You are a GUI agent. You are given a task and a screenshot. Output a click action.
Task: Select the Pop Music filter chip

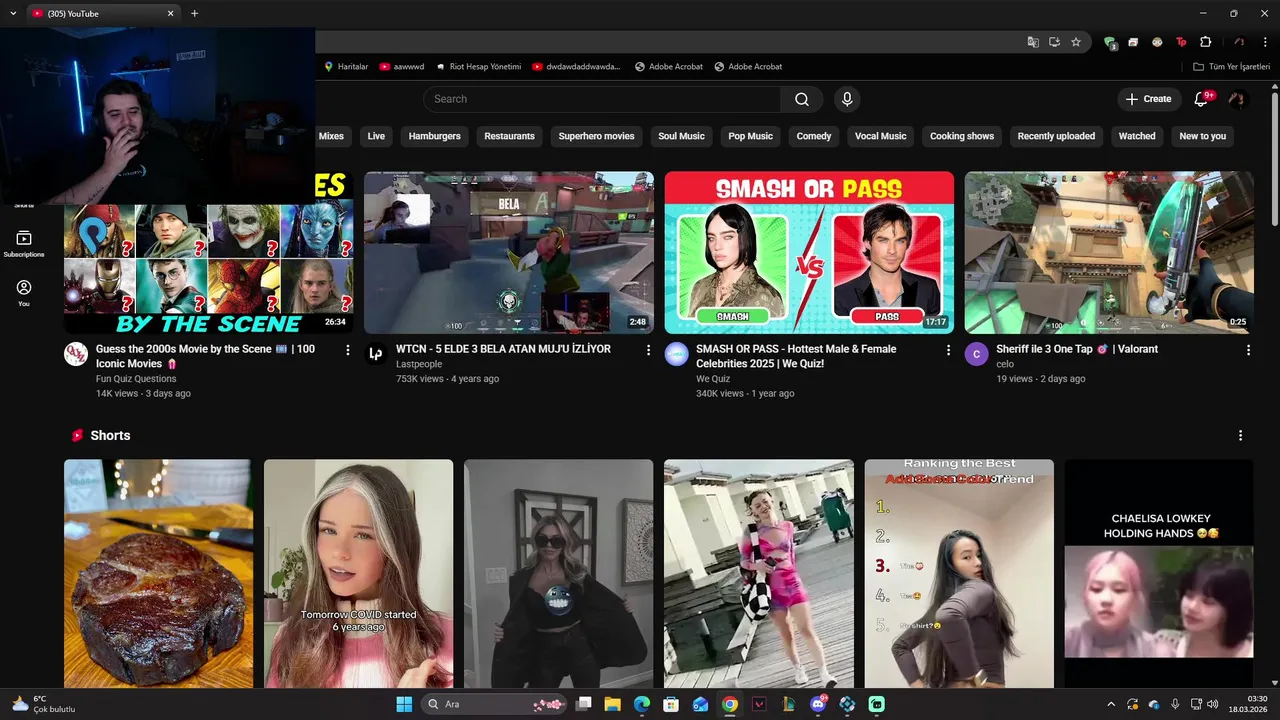click(750, 136)
